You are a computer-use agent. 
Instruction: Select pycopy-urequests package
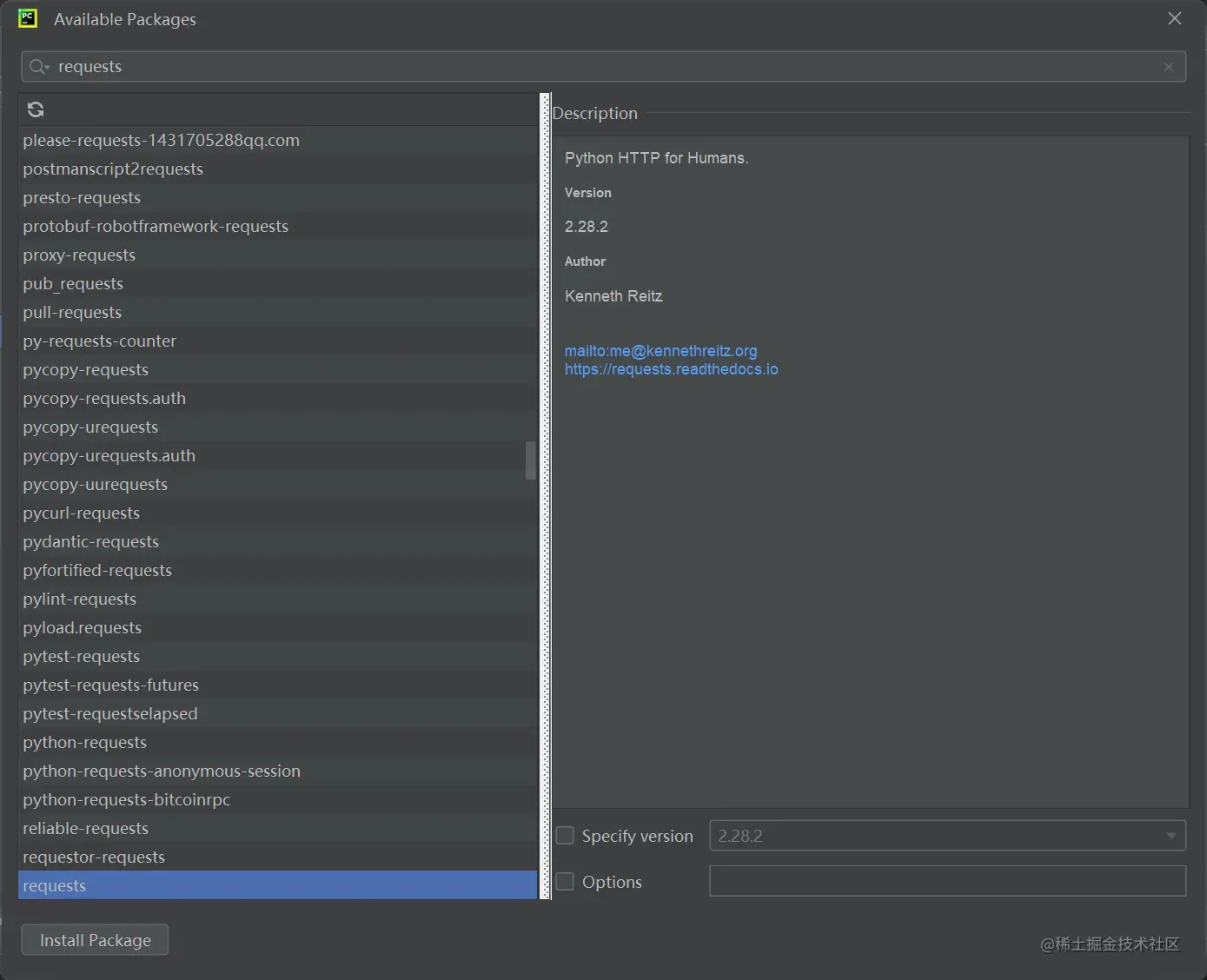pyautogui.click(x=278, y=427)
